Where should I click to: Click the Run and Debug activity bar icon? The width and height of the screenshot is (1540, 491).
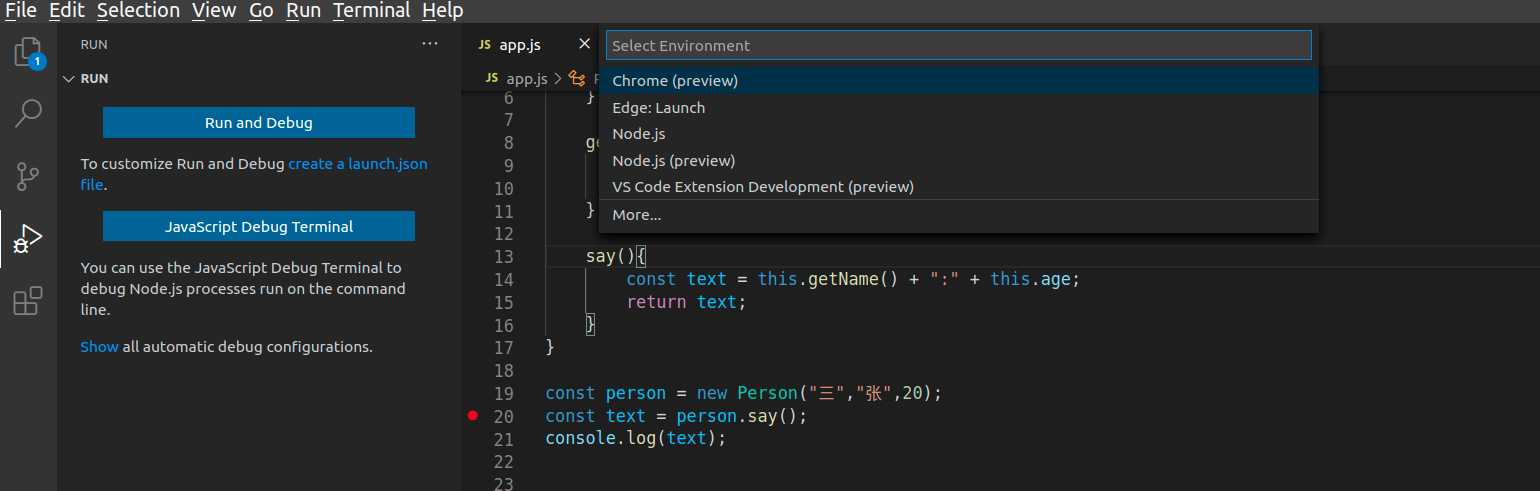[28, 239]
